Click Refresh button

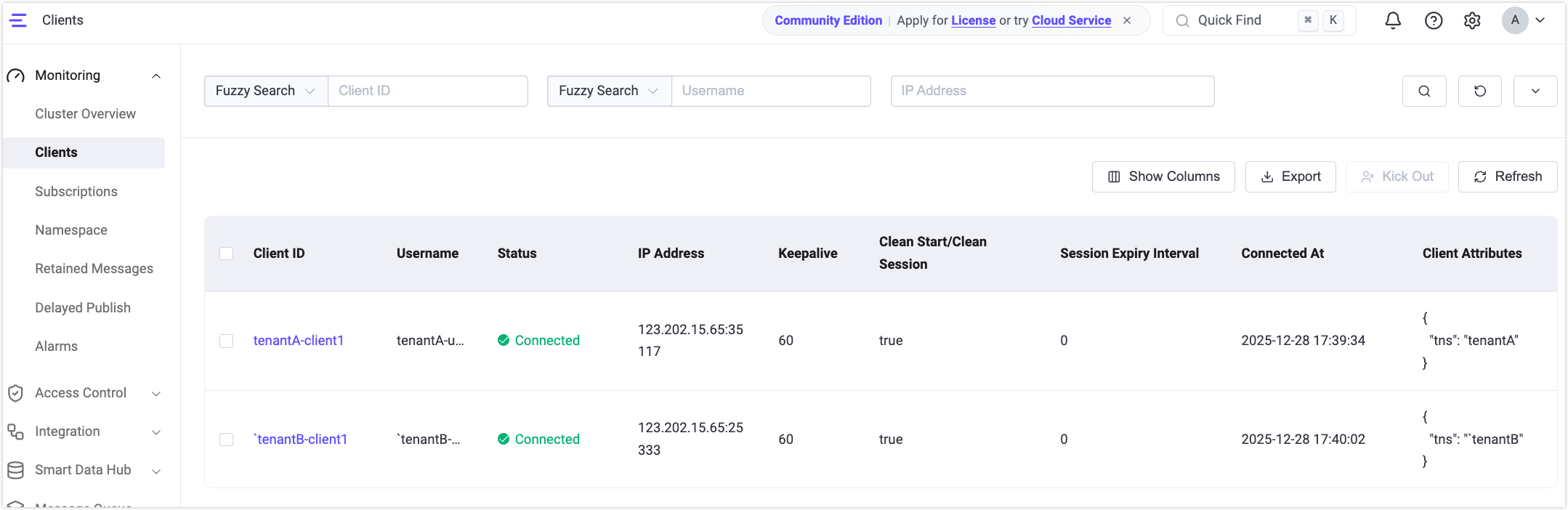(x=1508, y=177)
